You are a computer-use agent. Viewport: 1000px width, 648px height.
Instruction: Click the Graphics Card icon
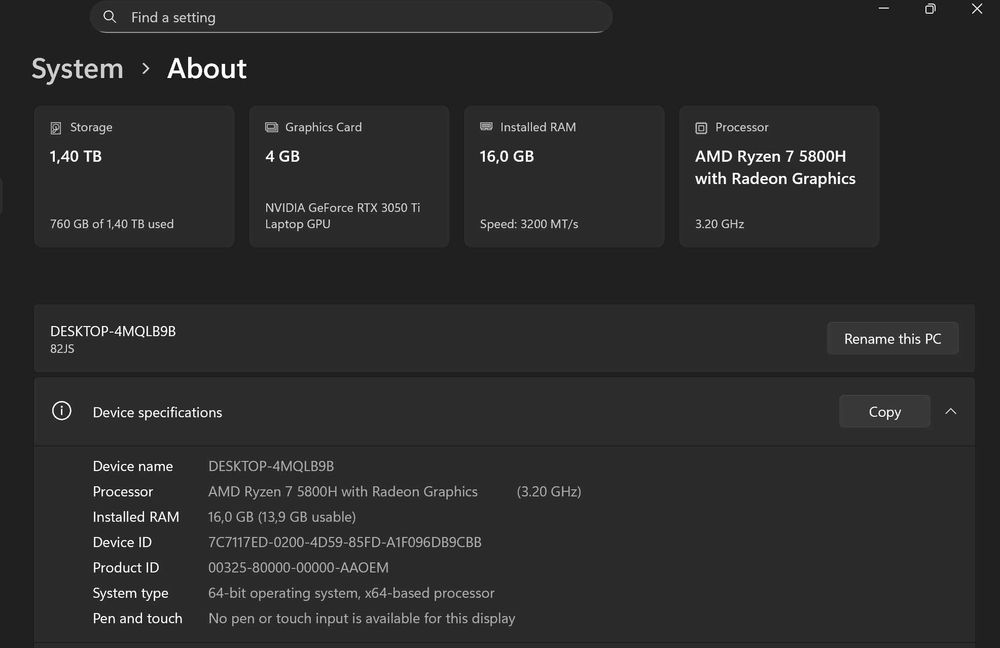tap(271, 128)
